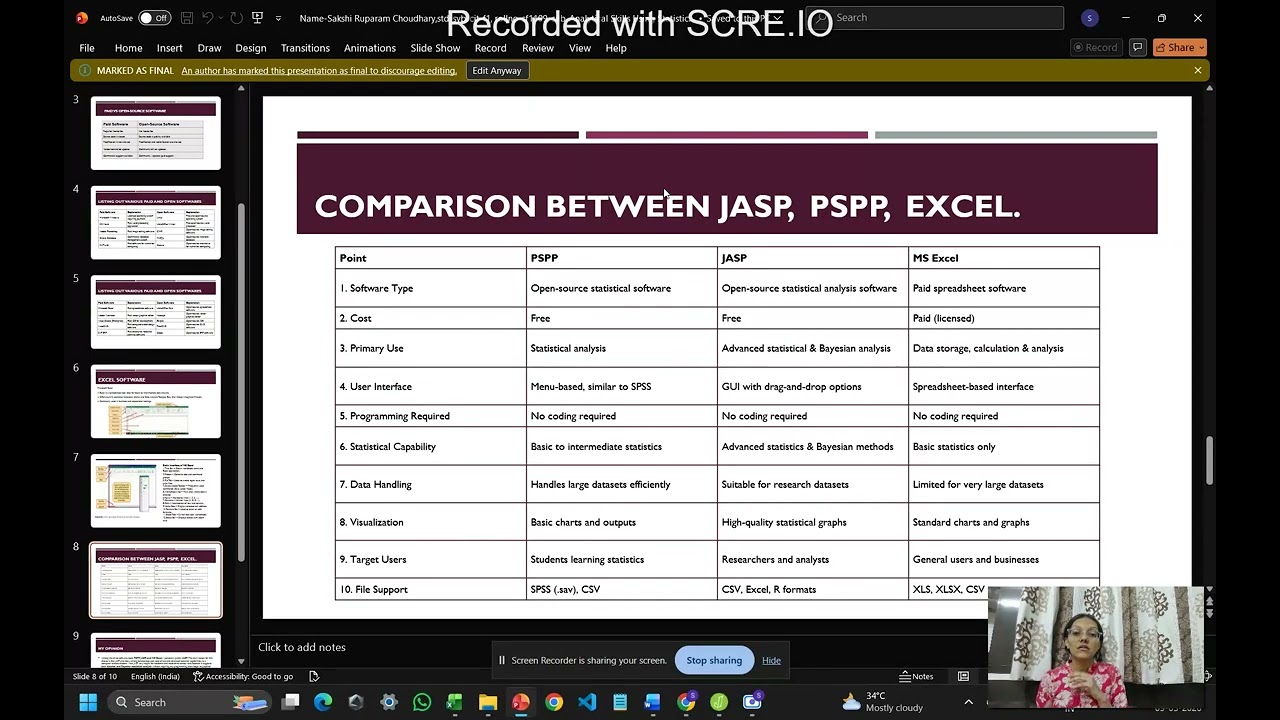Open Excel from the taskbar

pos(455,702)
